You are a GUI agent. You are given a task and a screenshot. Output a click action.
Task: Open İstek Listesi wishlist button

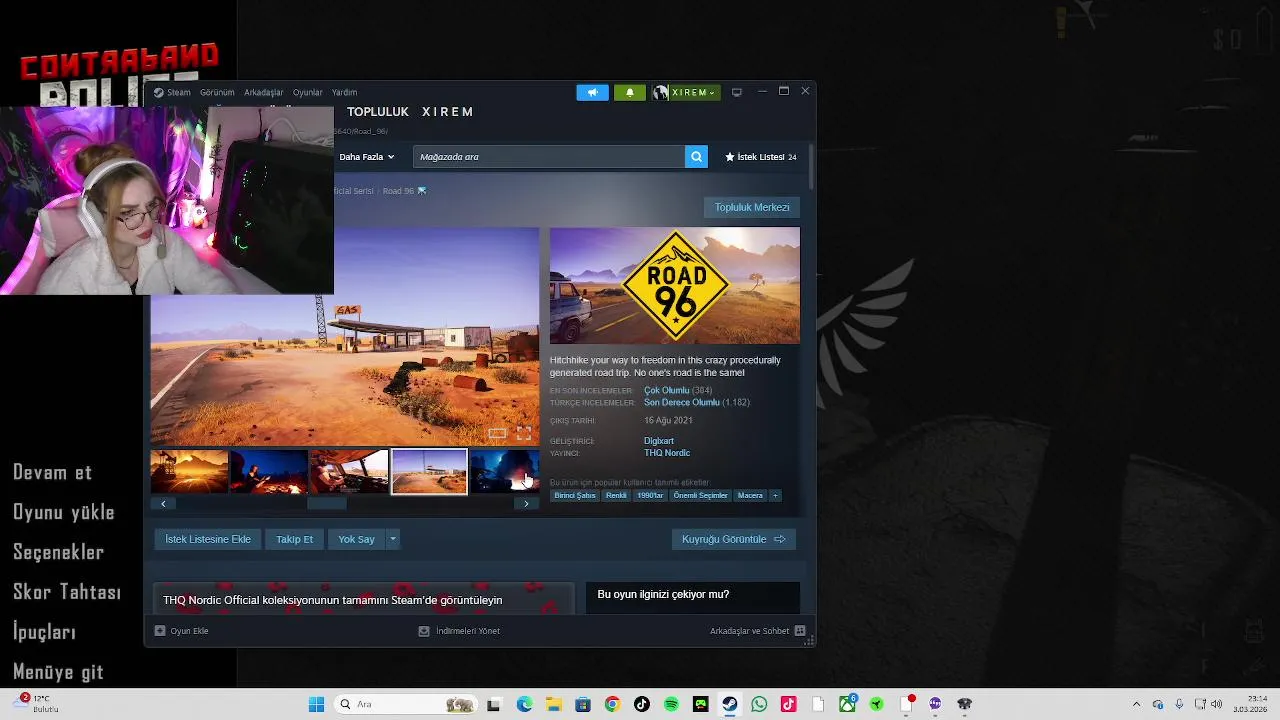pyautogui.click(x=761, y=157)
